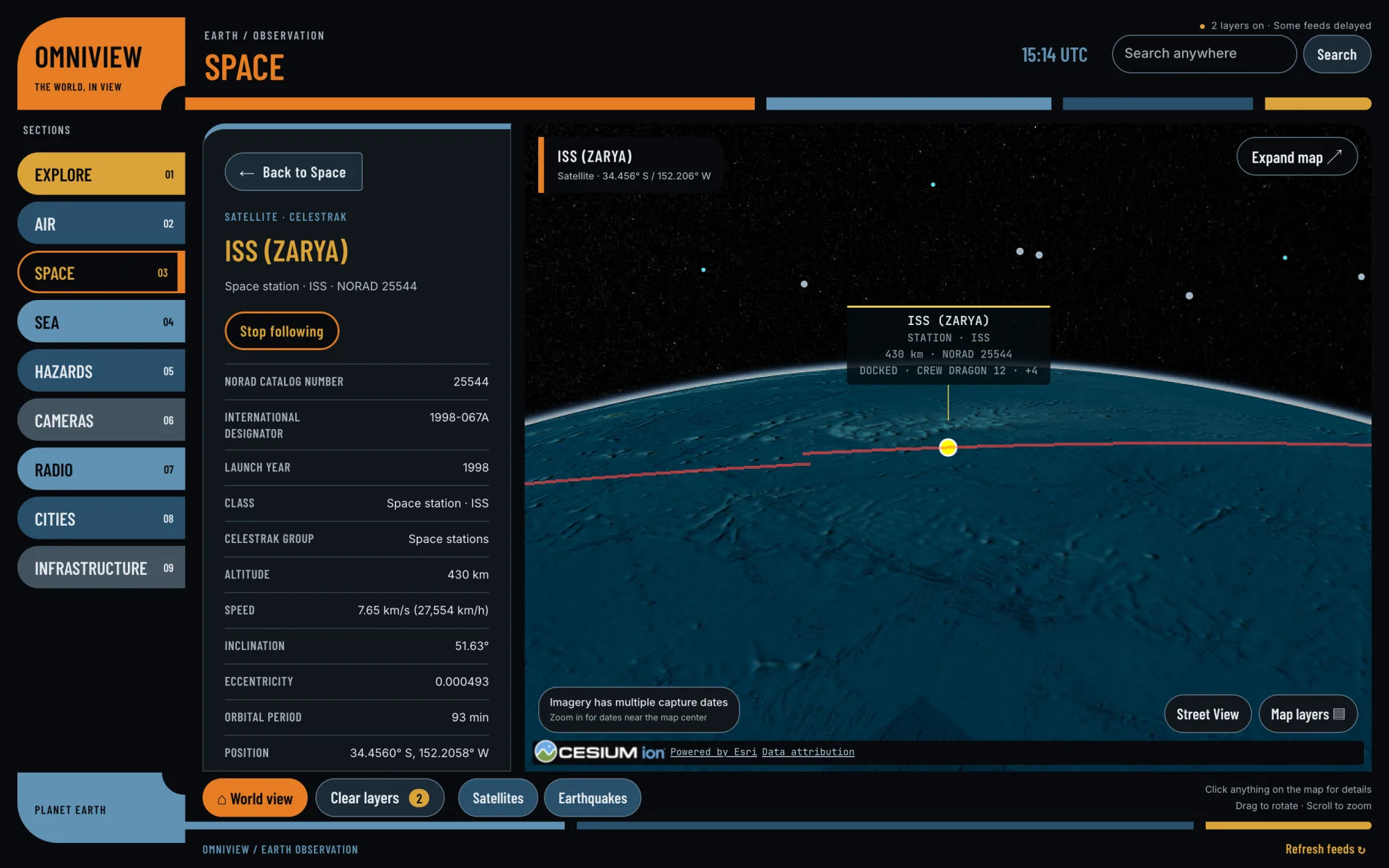The width and height of the screenshot is (1389, 868).
Task: Click the layer count badge showing 2
Action: tap(418, 799)
